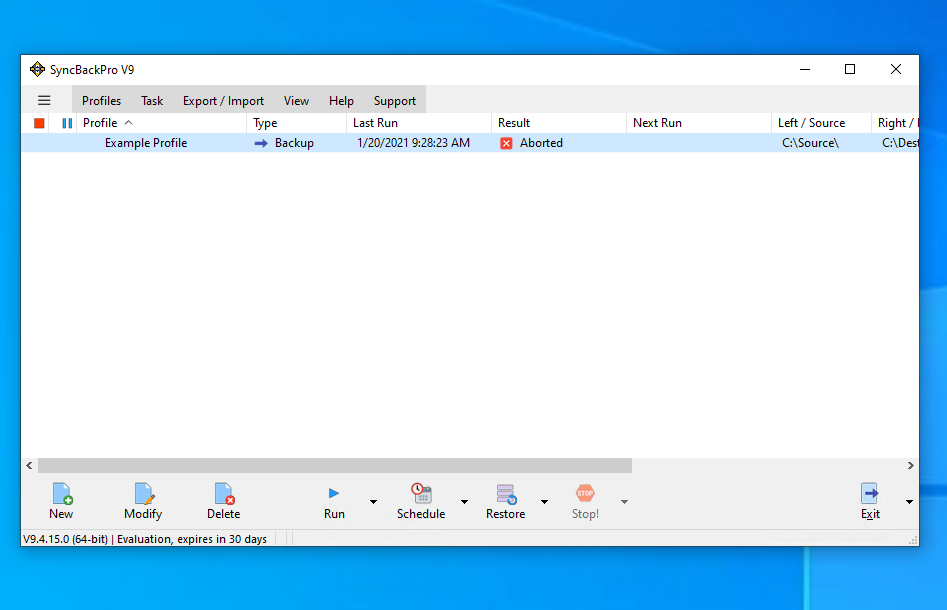947x610 pixels.
Task: Toggle sort arrow on Profile column
Action: point(129,123)
